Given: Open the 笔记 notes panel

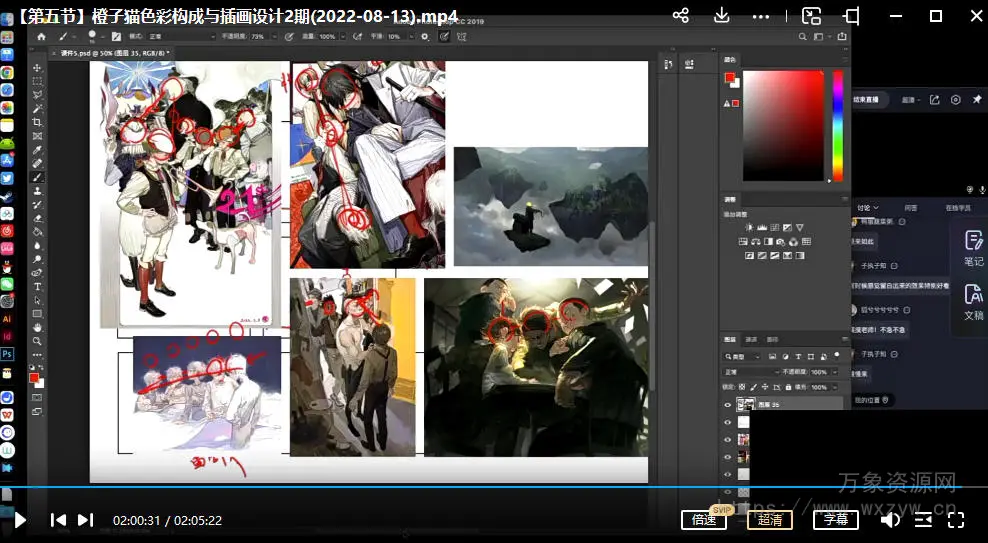Looking at the screenshot, I should point(973,246).
